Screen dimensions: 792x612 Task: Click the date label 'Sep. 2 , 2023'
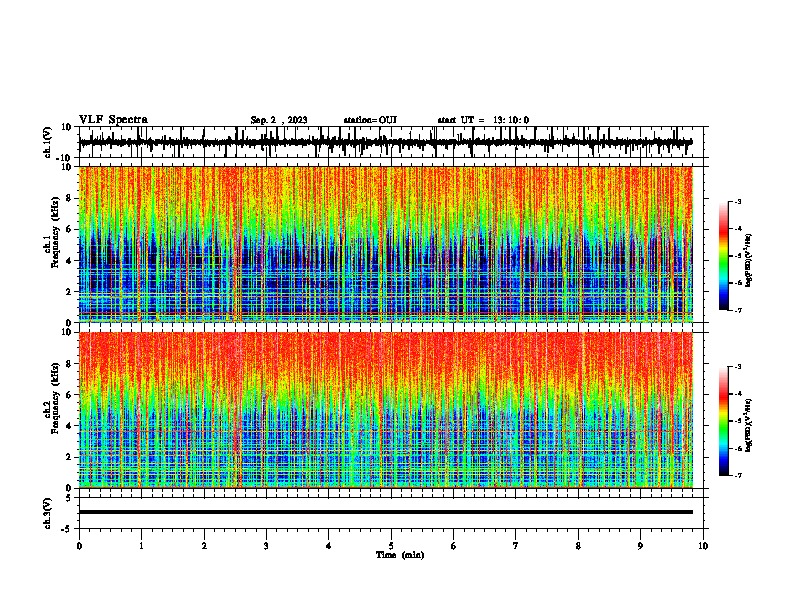[x=279, y=120]
